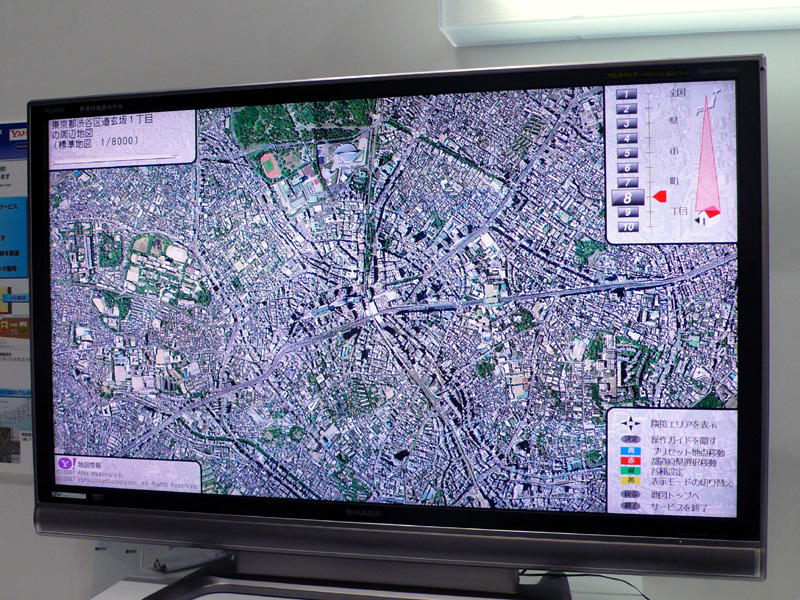The height and width of the screenshot is (600, 800).
Task: Click the 表示モードの切り替え guide text
Action: pyautogui.click(x=692, y=482)
